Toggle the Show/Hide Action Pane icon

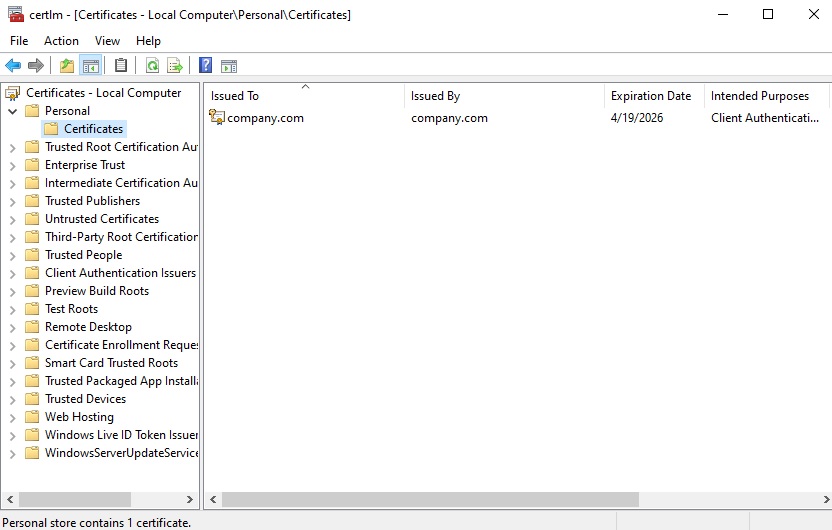click(229, 66)
